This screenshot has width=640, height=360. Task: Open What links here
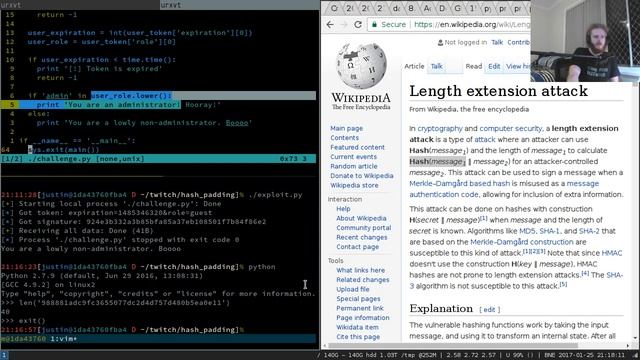[360, 270]
